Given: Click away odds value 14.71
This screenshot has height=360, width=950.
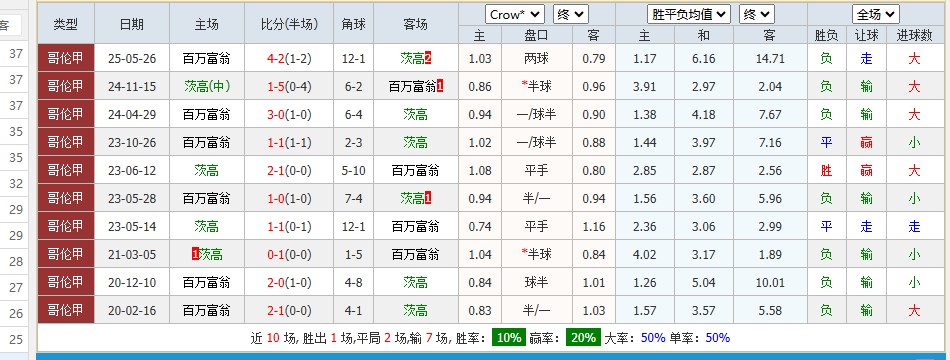Looking at the screenshot, I should 770,59.
